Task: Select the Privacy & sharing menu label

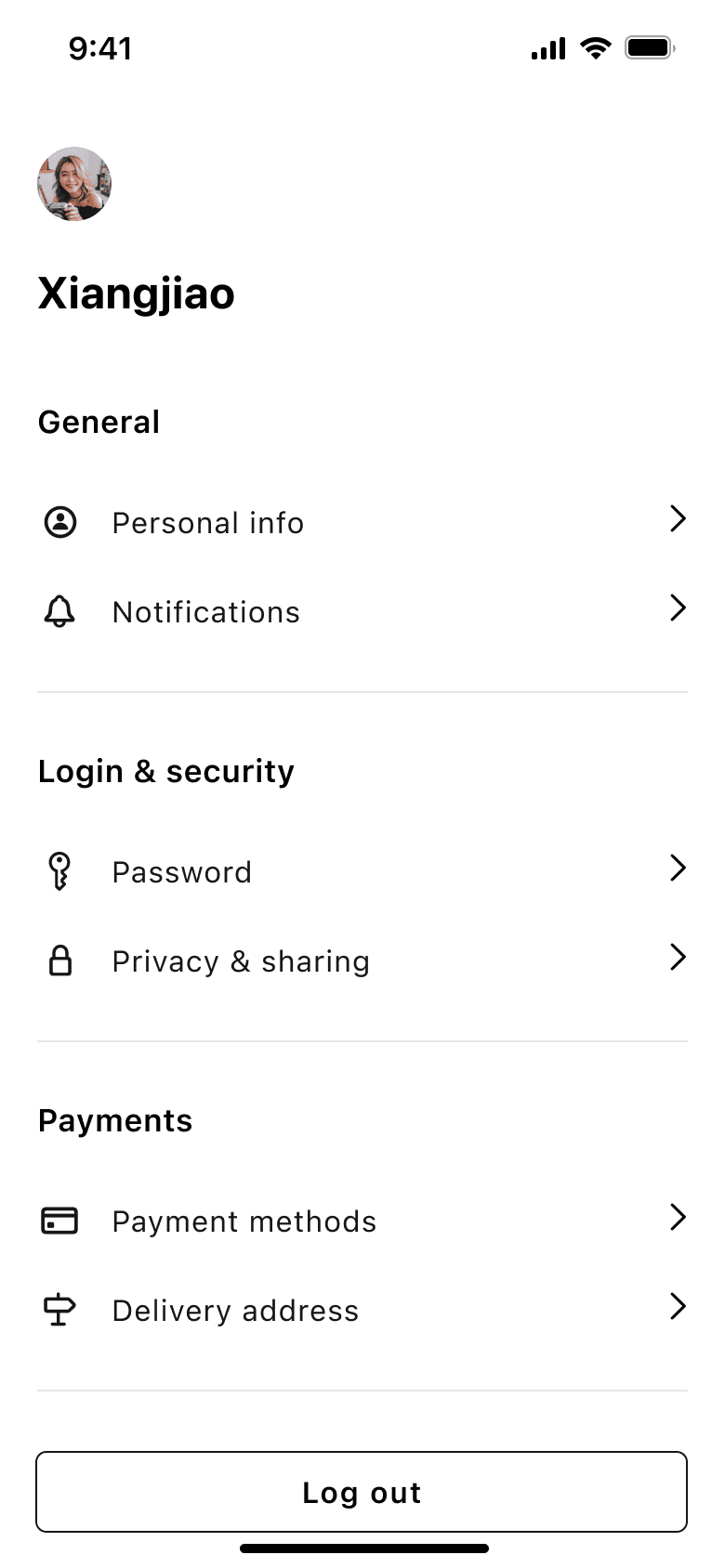Action: pos(241,961)
